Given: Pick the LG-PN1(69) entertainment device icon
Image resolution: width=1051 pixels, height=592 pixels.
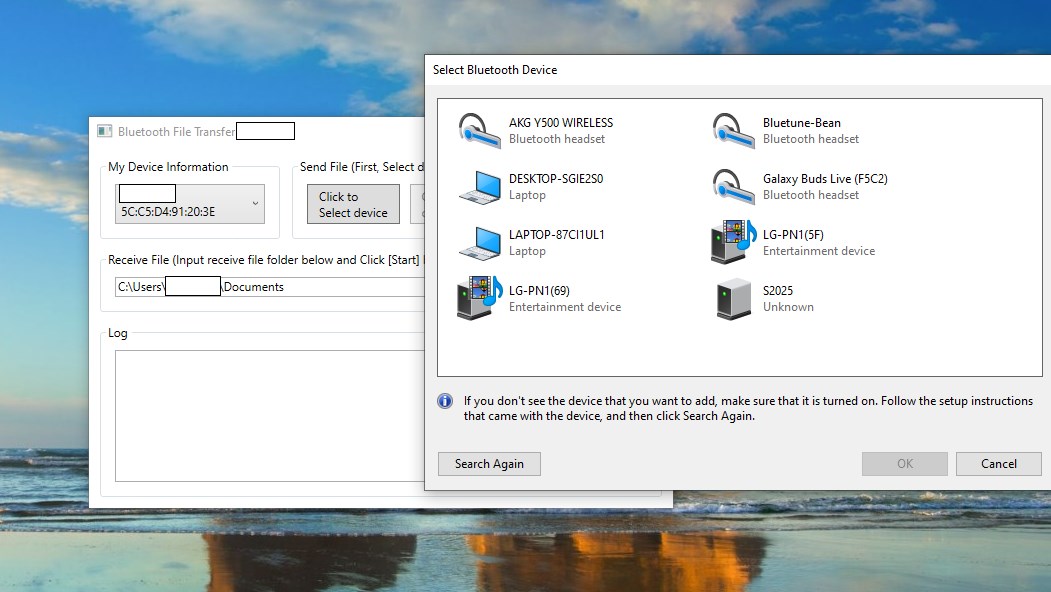Looking at the screenshot, I should (479, 298).
